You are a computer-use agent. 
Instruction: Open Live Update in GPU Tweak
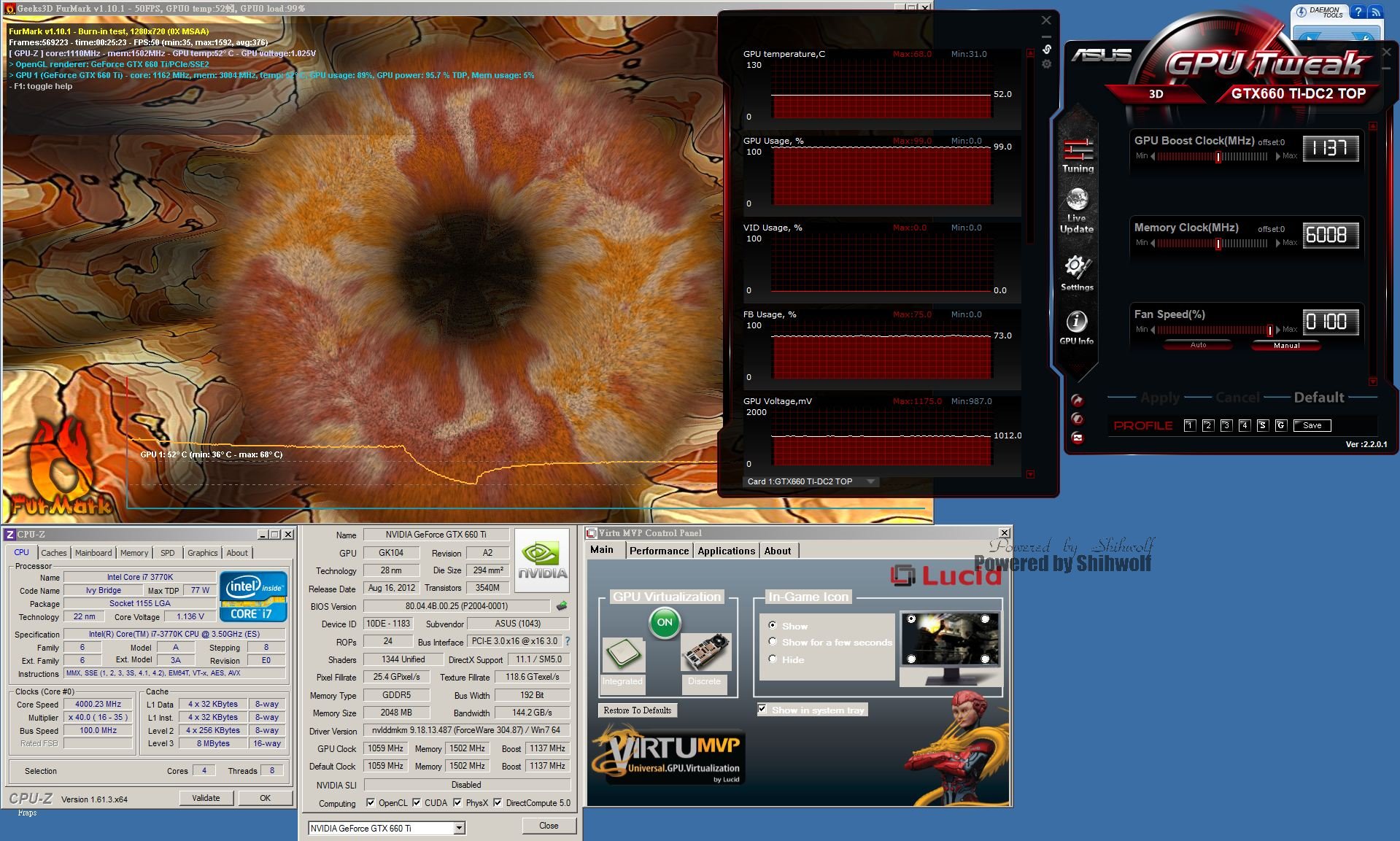(1077, 212)
